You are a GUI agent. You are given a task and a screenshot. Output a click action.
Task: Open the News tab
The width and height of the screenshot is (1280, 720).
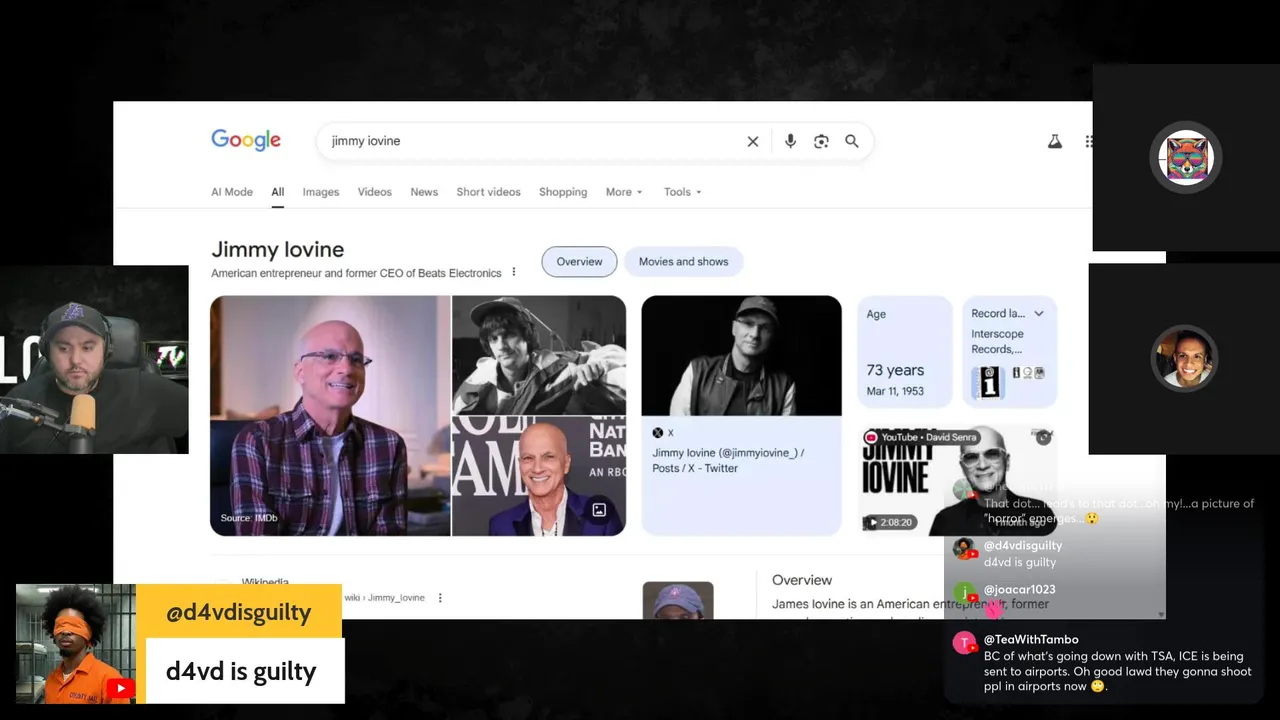424,192
